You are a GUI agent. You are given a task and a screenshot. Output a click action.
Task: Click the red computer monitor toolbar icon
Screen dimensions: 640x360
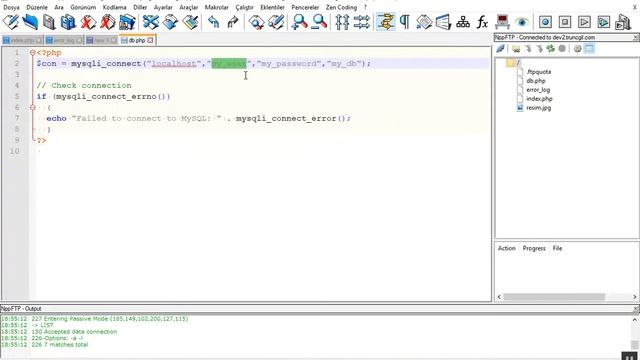502,22
